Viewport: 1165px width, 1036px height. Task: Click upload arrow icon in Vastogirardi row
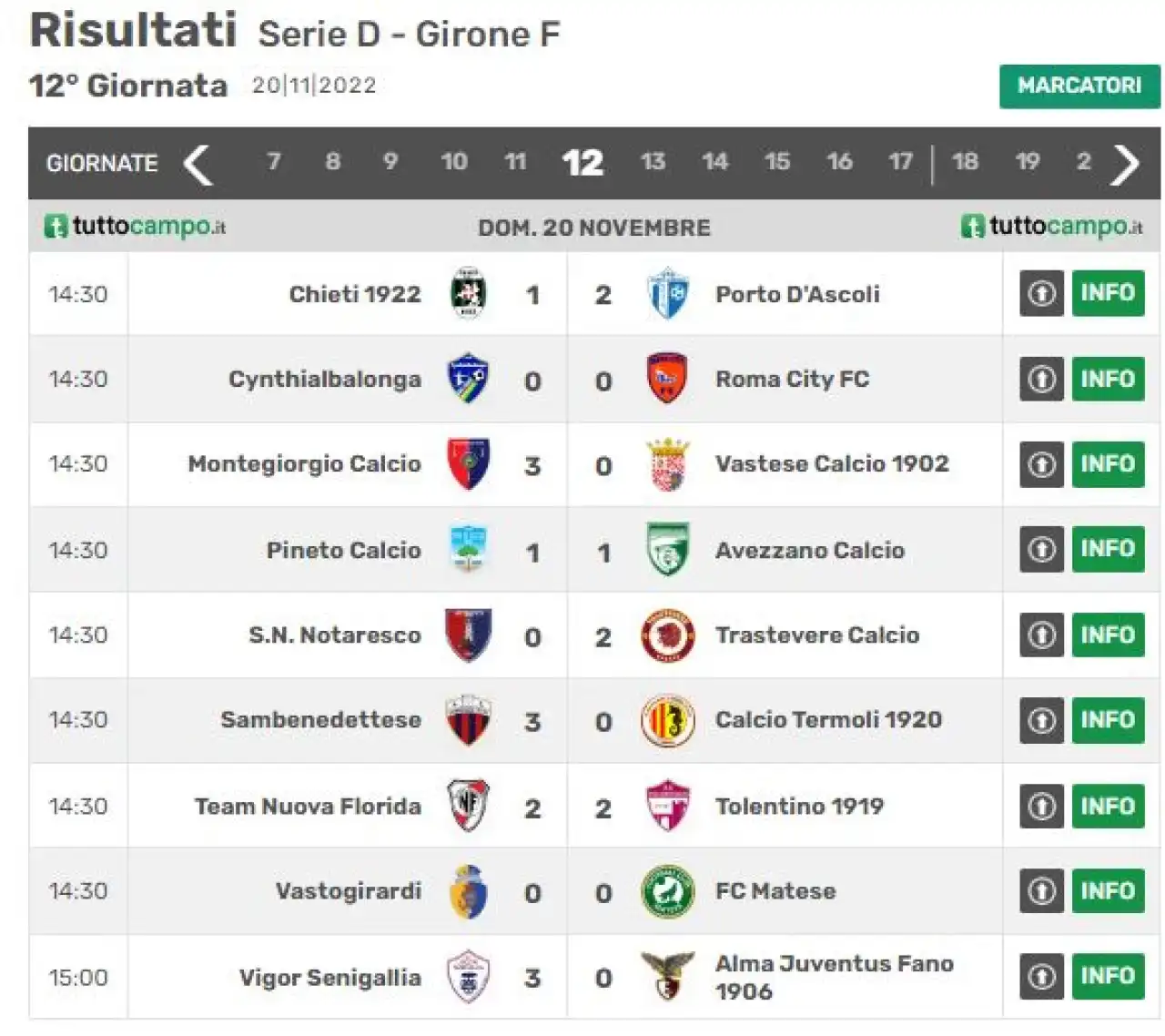coord(1042,891)
